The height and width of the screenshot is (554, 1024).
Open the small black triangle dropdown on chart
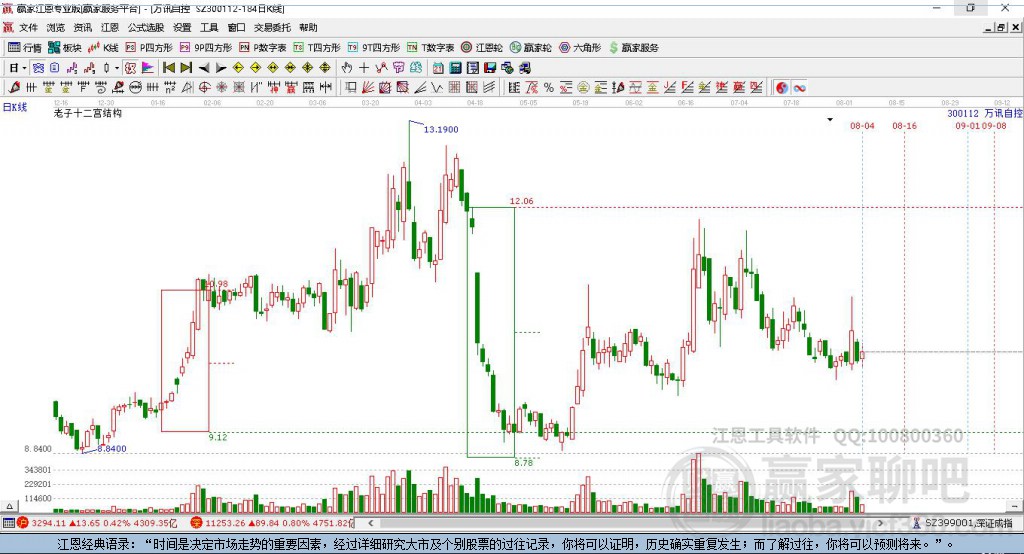830,120
